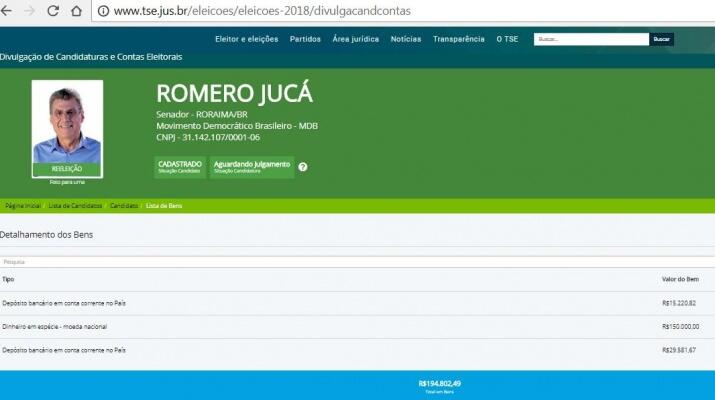Open O TSE menu

pos(508,39)
